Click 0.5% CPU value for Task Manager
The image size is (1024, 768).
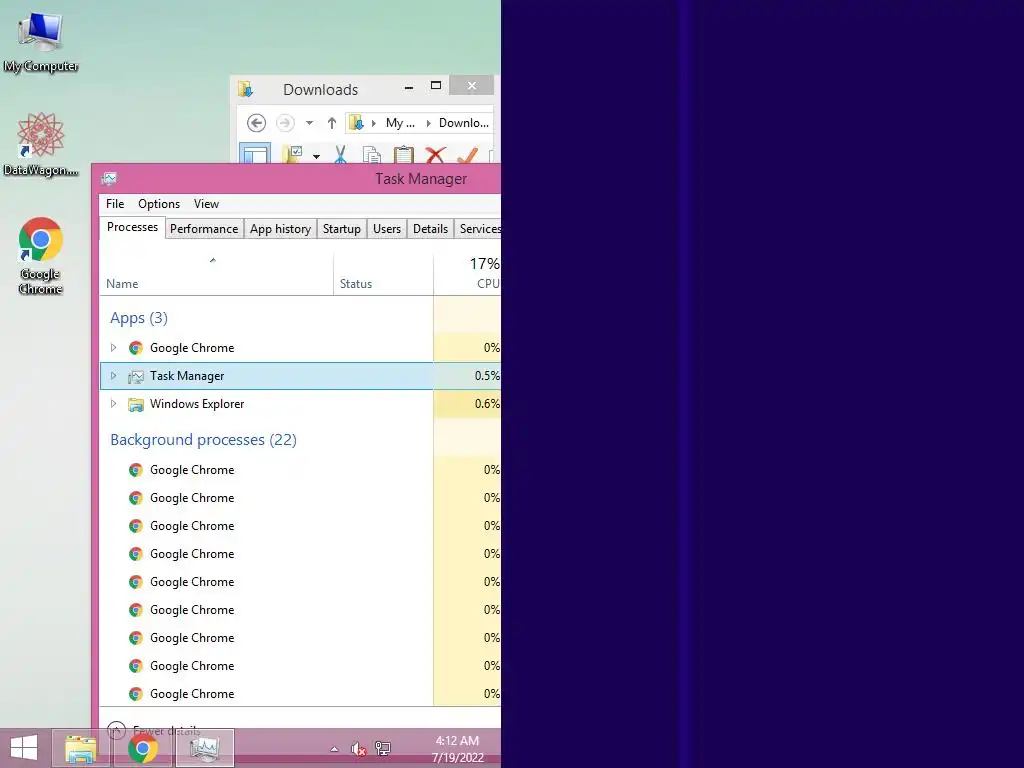487,376
